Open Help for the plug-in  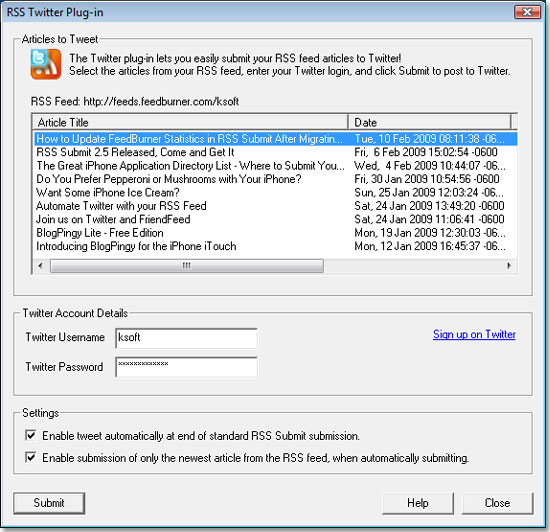(x=418, y=503)
